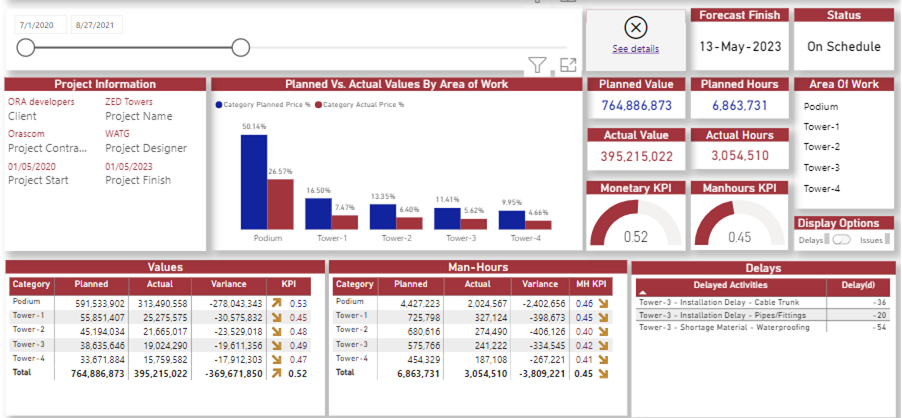Select Tower-3 in Area Of Work slicer
Screen dimensions: 902x418
[x=821, y=168]
